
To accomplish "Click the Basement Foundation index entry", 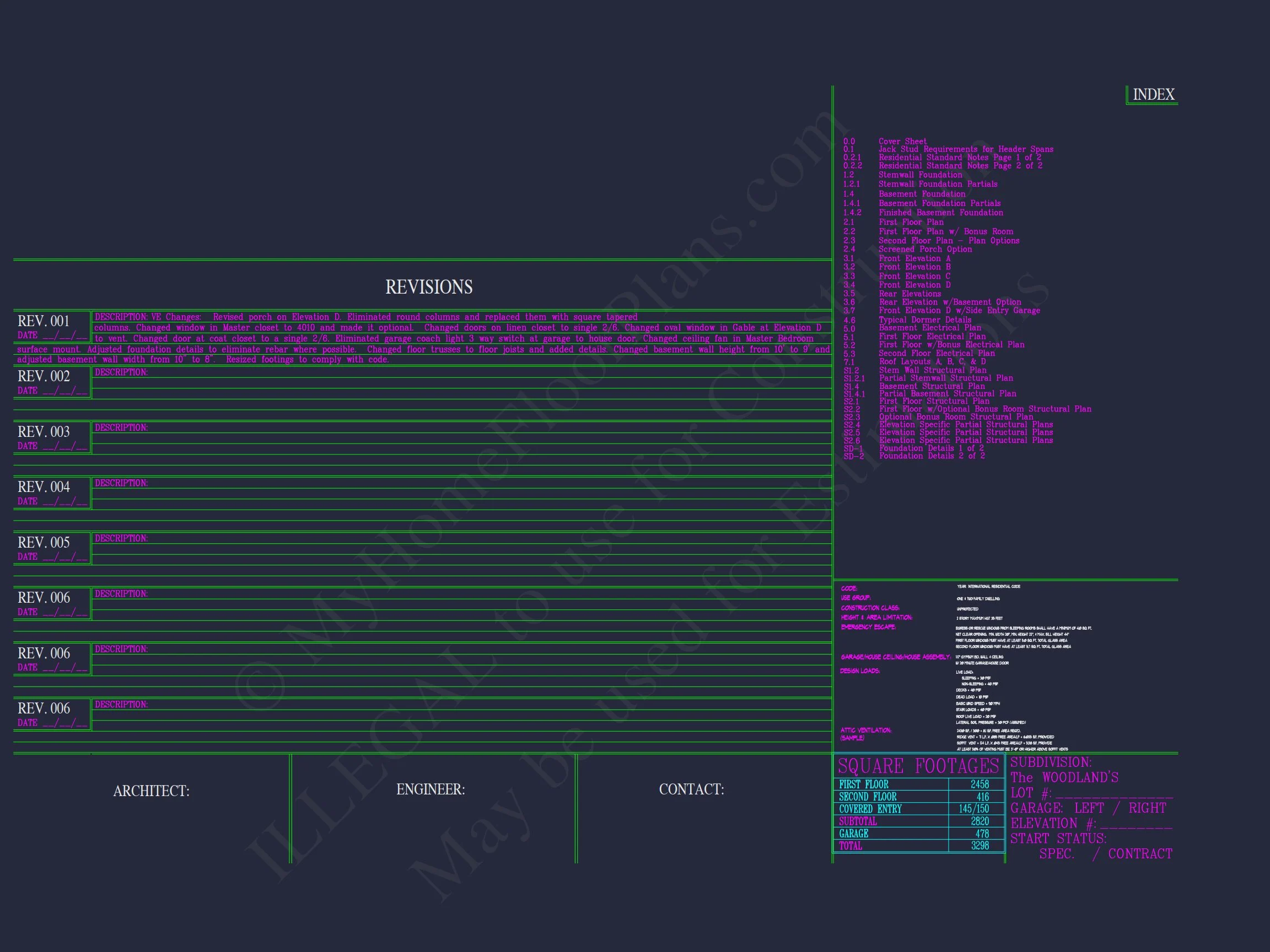I will click(x=922, y=194).
